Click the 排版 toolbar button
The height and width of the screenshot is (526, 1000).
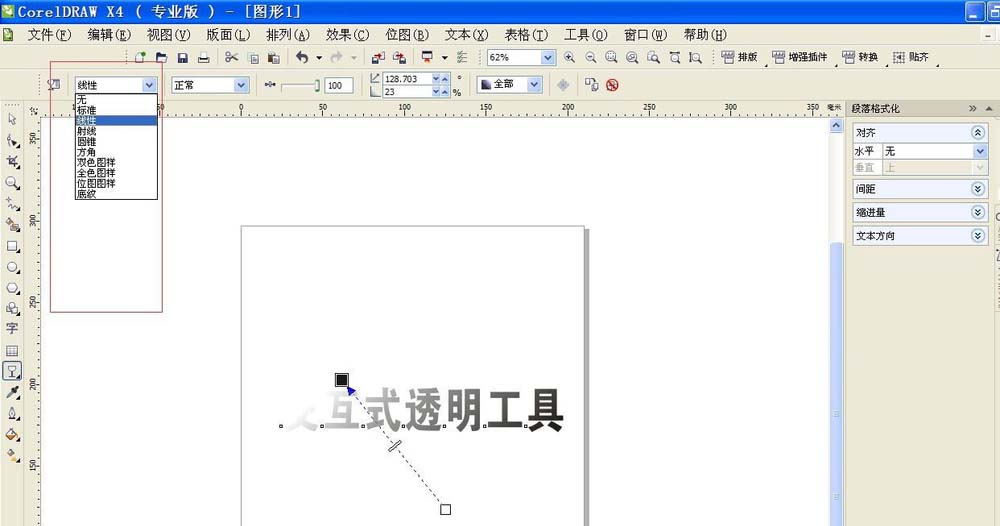[740, 57]
